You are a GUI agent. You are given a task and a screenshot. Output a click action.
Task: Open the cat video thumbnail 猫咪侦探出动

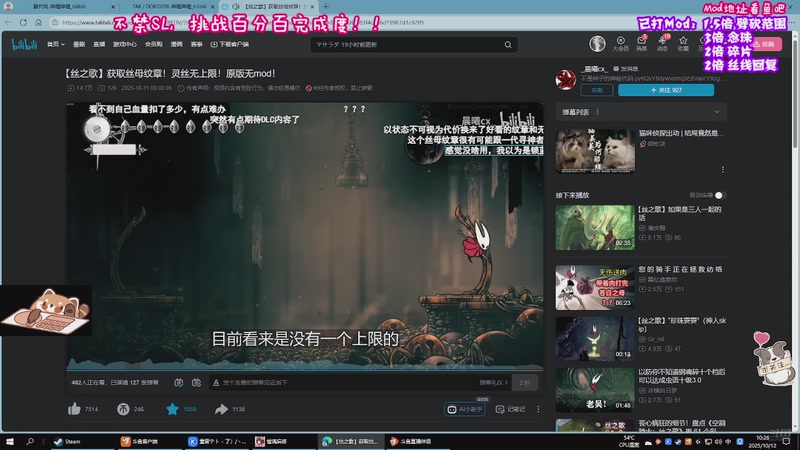click(x=595, y=151)
